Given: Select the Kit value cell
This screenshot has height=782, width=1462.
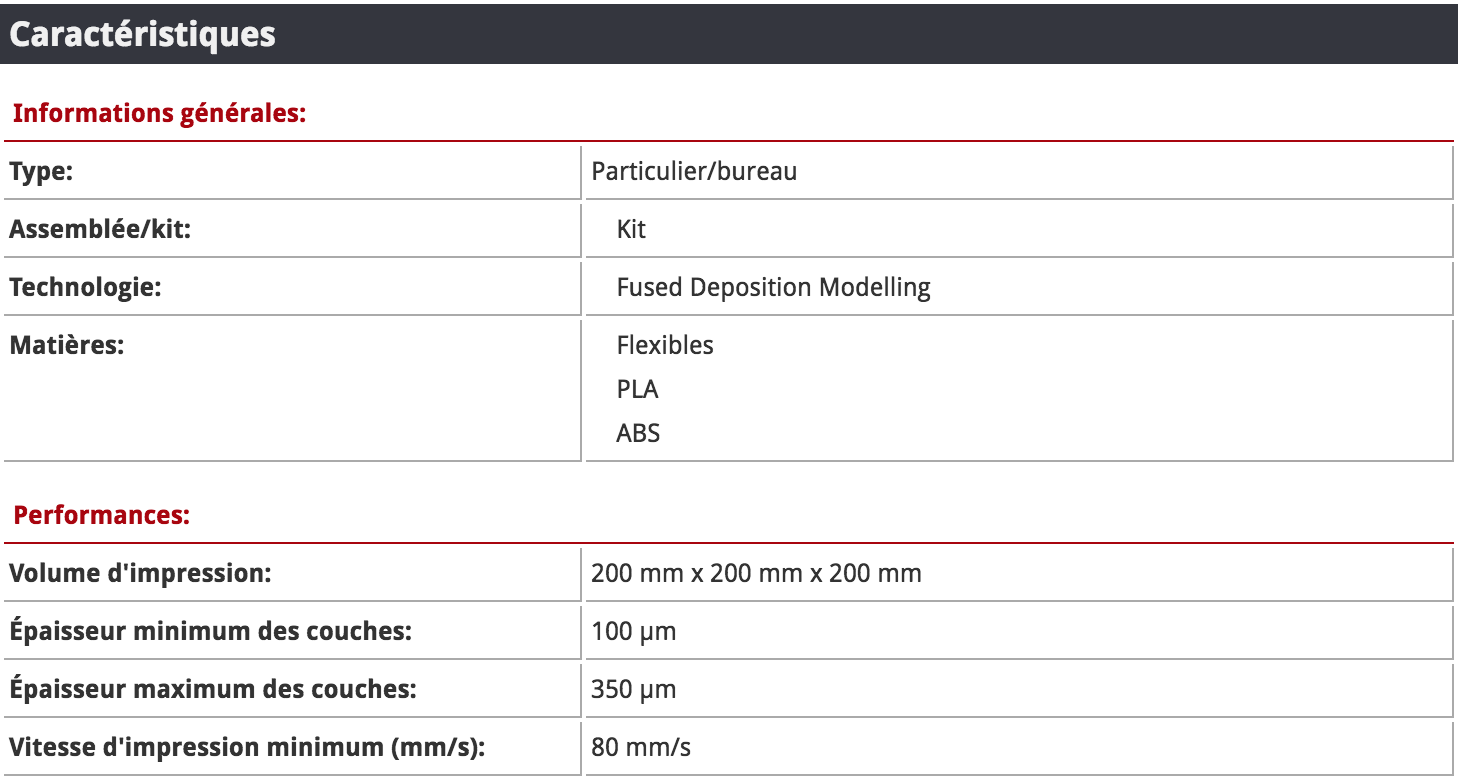Looking at the screenshot, I should pos(631,229).
